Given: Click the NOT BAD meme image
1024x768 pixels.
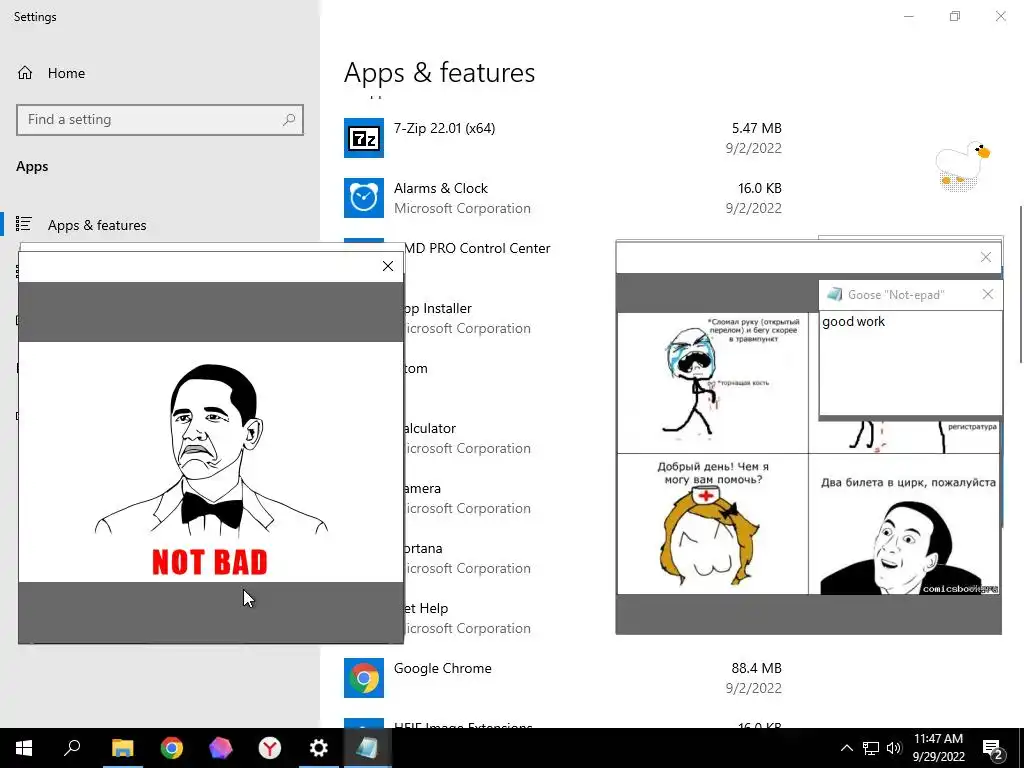Looking at the screenshot, I should coord(211,462).
